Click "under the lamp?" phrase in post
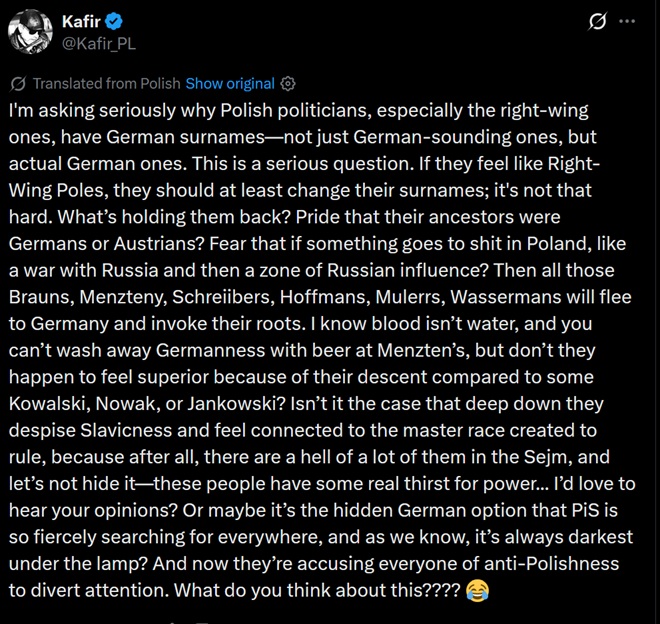Viewport: 660px width, 624px height. [78, 563]
